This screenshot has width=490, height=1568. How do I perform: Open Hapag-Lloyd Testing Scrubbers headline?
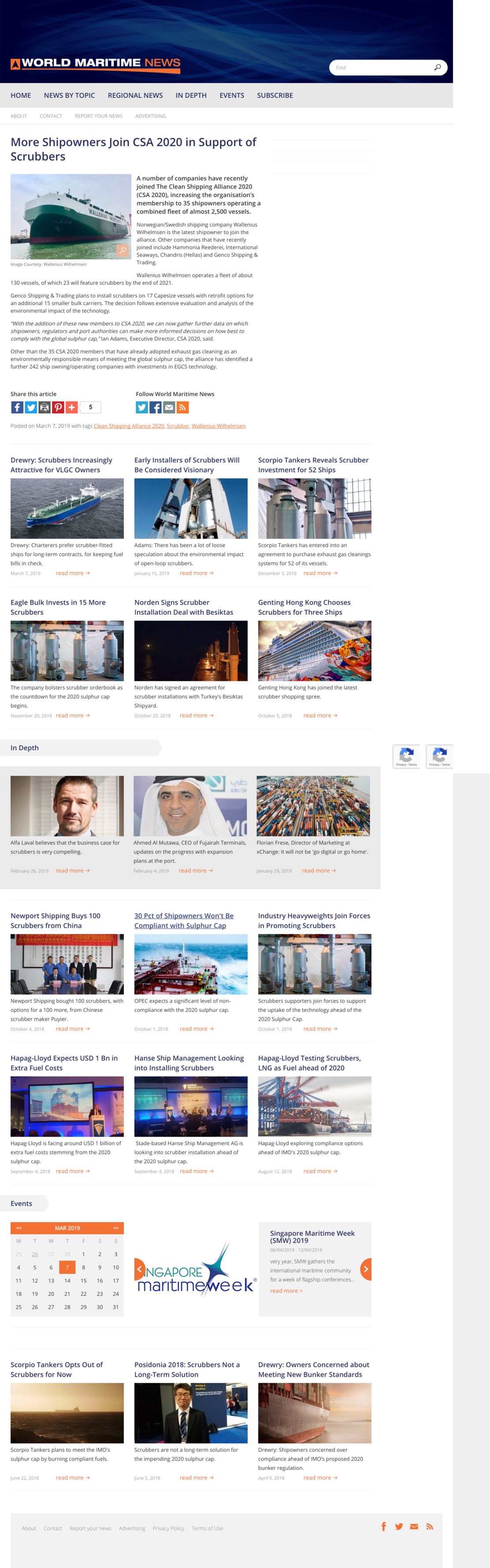pos(309,1063)
